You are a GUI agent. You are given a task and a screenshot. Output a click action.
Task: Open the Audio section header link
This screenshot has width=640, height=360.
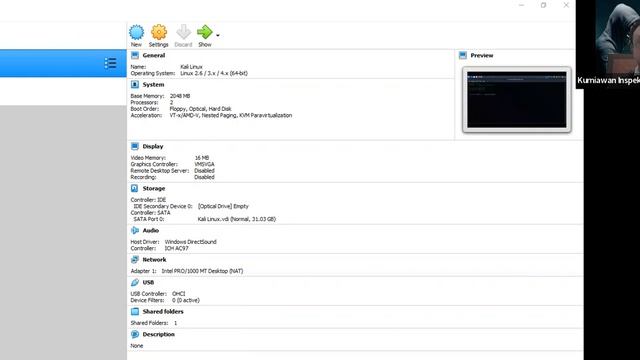pos(151,231)
